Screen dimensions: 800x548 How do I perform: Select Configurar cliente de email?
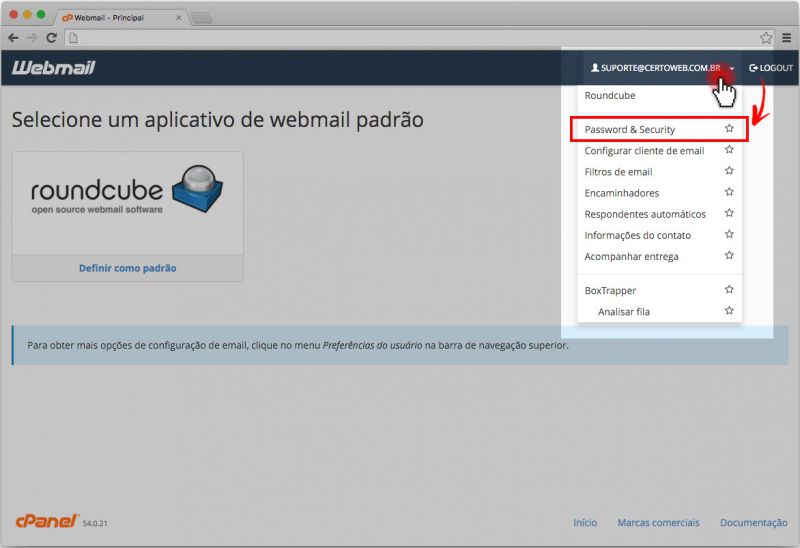644,151
